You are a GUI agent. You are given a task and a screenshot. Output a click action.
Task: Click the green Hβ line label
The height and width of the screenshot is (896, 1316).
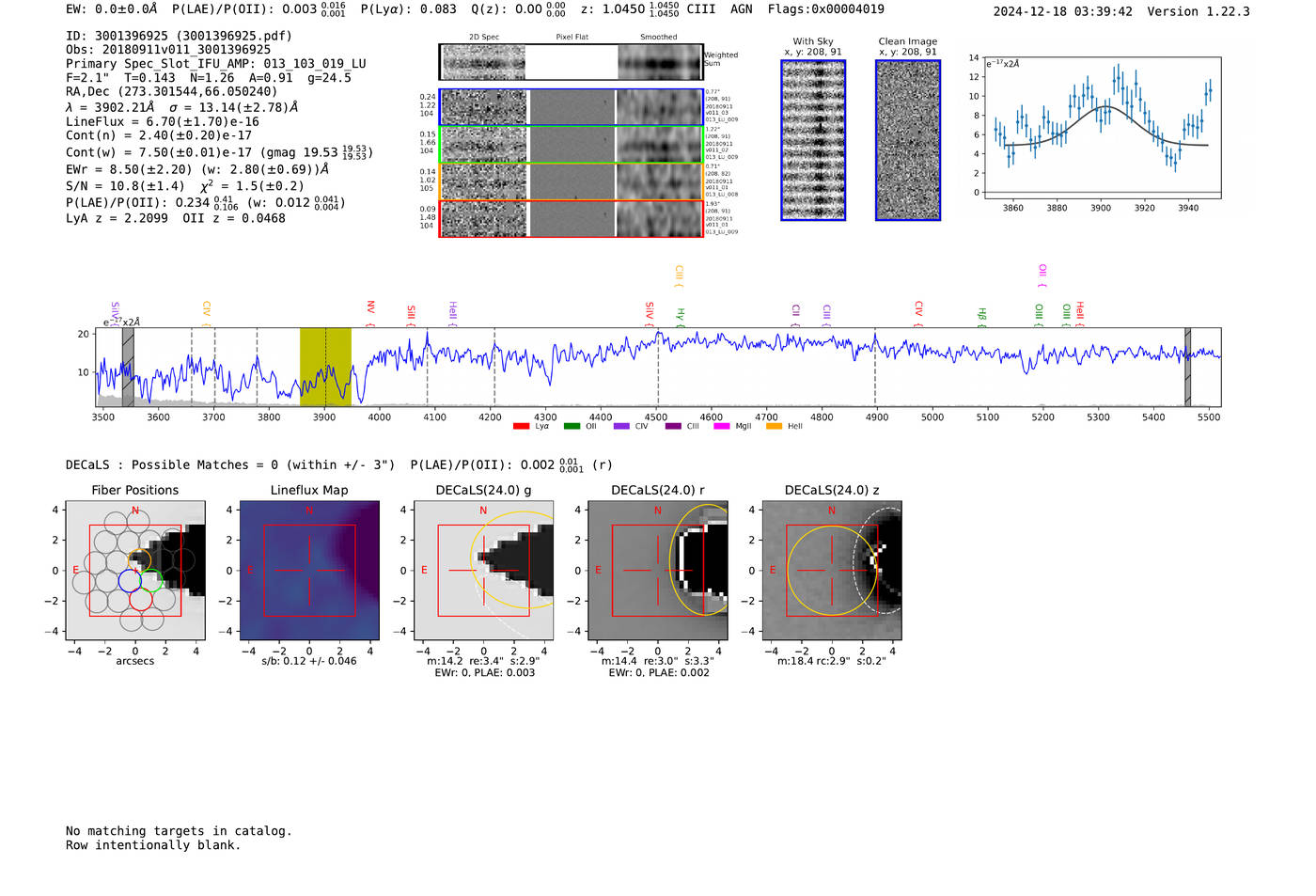pos(981,317)
